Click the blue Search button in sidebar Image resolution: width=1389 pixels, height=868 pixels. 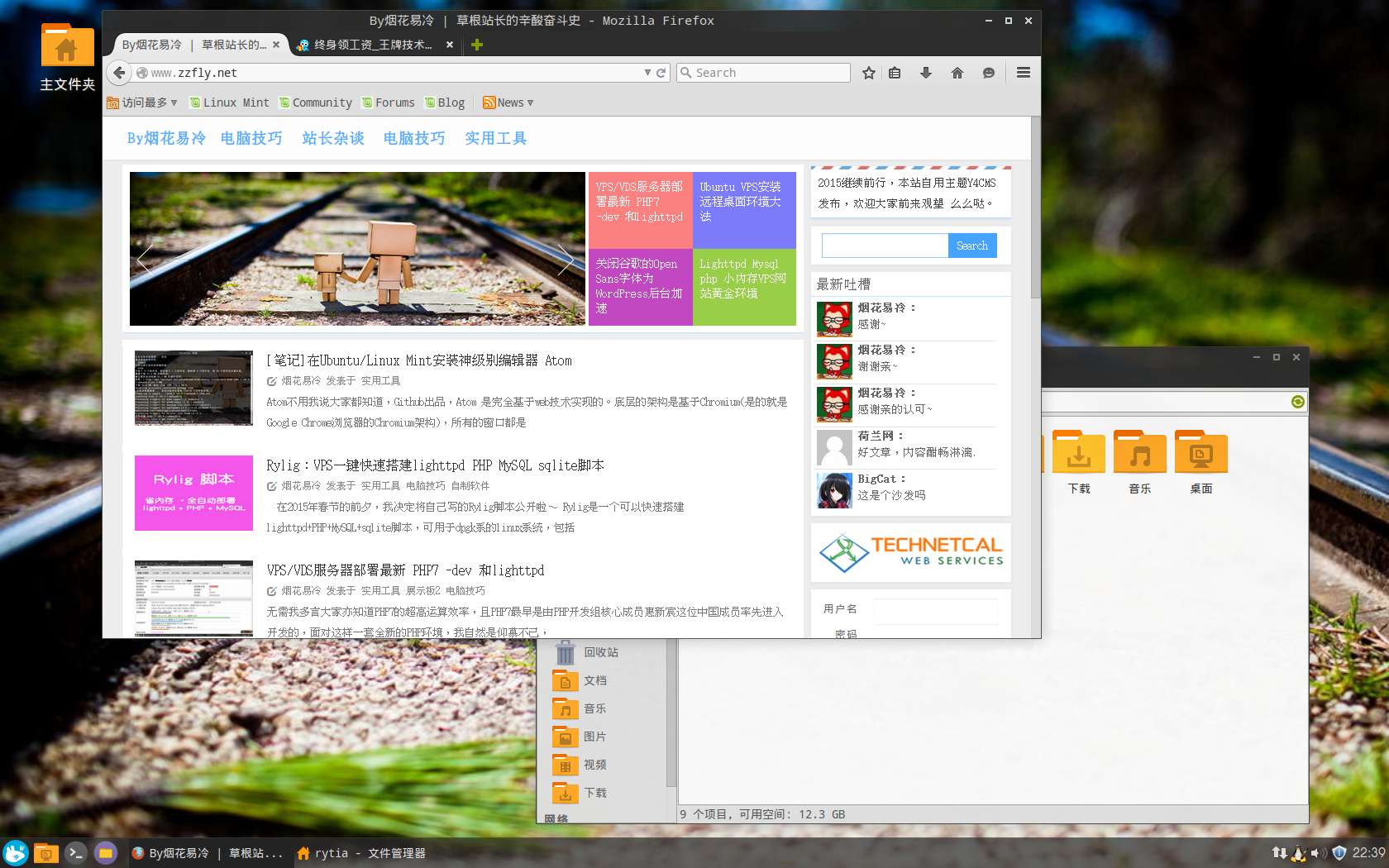coord(972,246)
